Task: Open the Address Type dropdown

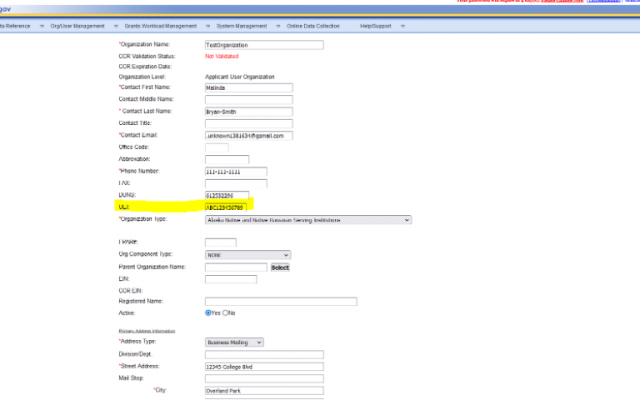Action: click(x=233, y=342)
